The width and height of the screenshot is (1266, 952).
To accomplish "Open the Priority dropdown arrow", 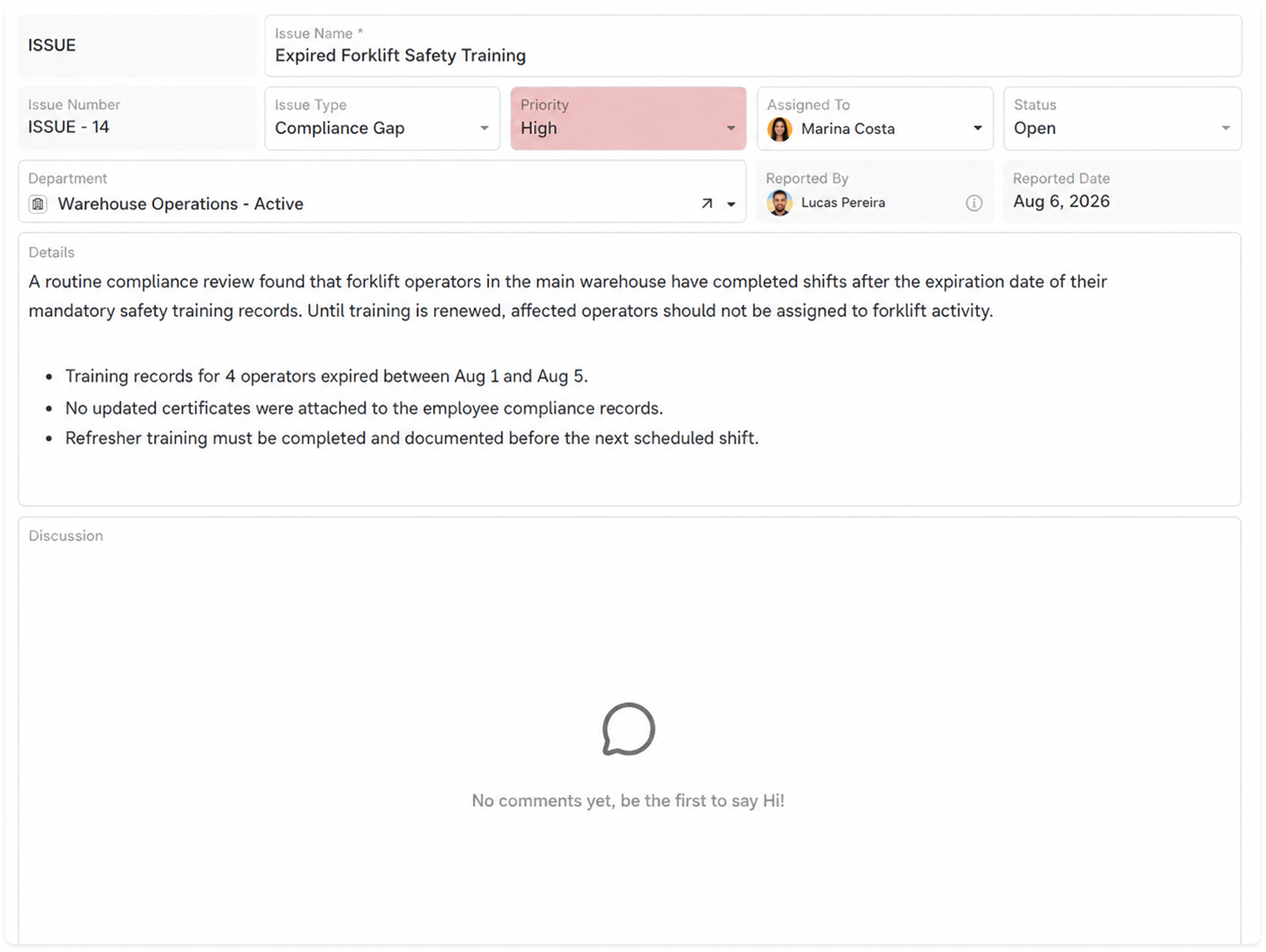I will click(731, 128).
